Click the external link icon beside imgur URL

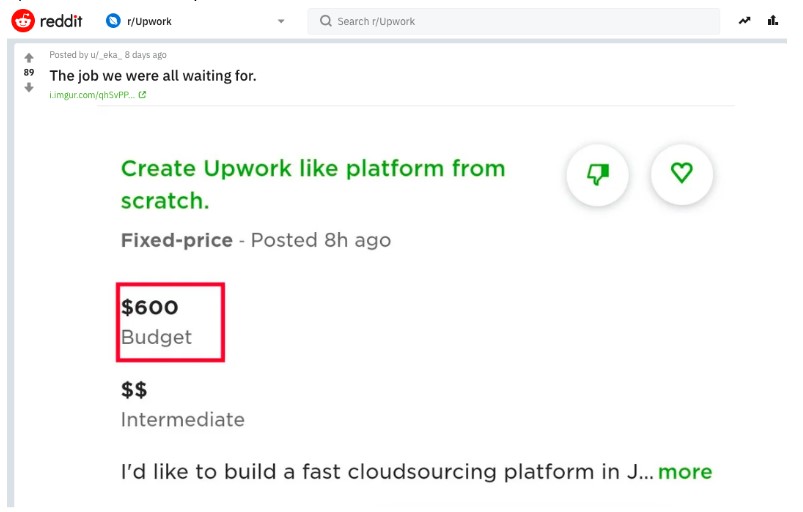click(142, 95)
